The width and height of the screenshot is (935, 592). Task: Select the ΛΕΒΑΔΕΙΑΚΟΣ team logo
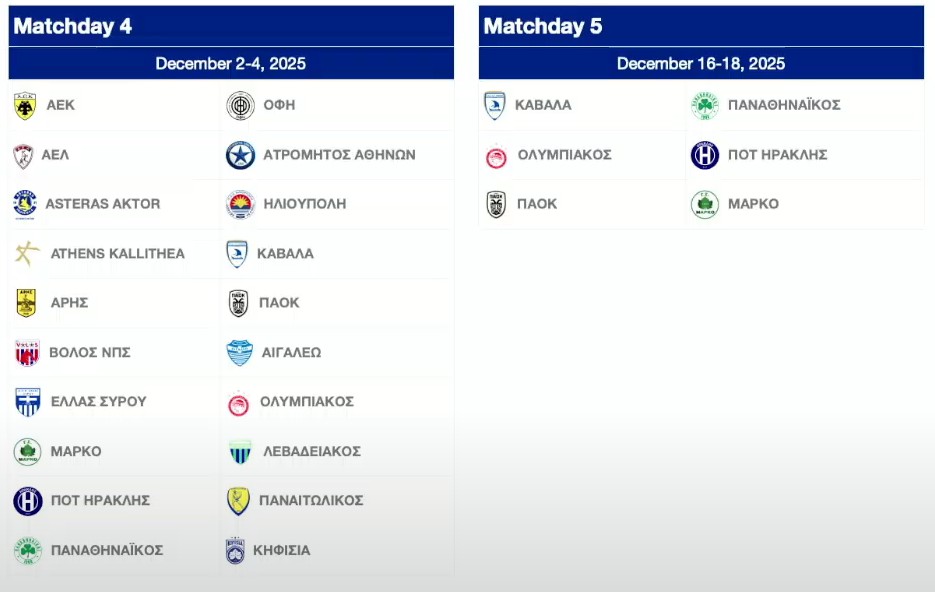click(240, 452)
